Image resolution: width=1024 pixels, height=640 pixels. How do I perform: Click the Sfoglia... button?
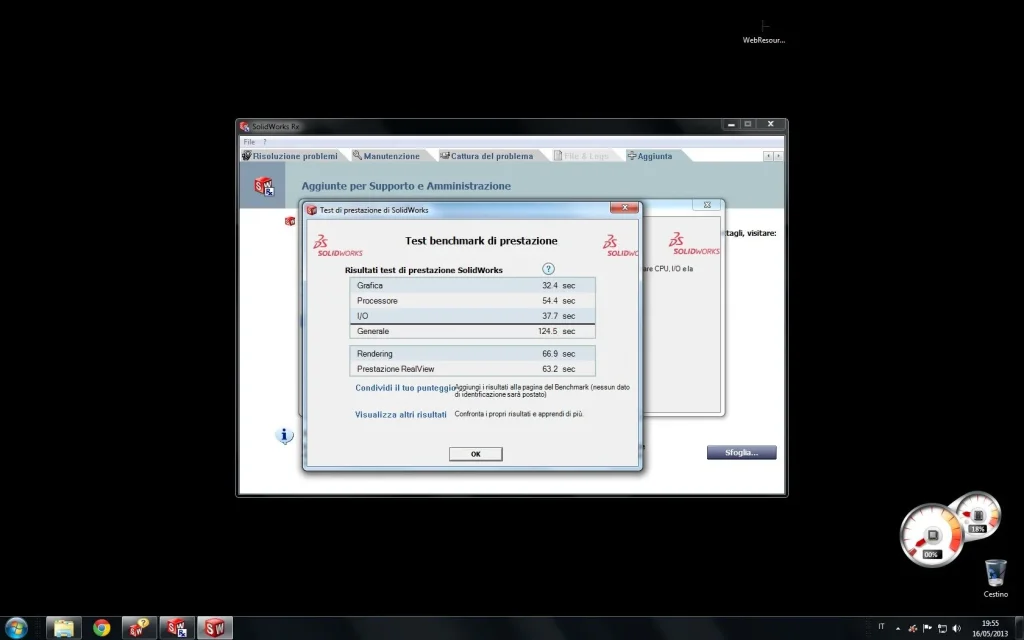coord(741,453)
